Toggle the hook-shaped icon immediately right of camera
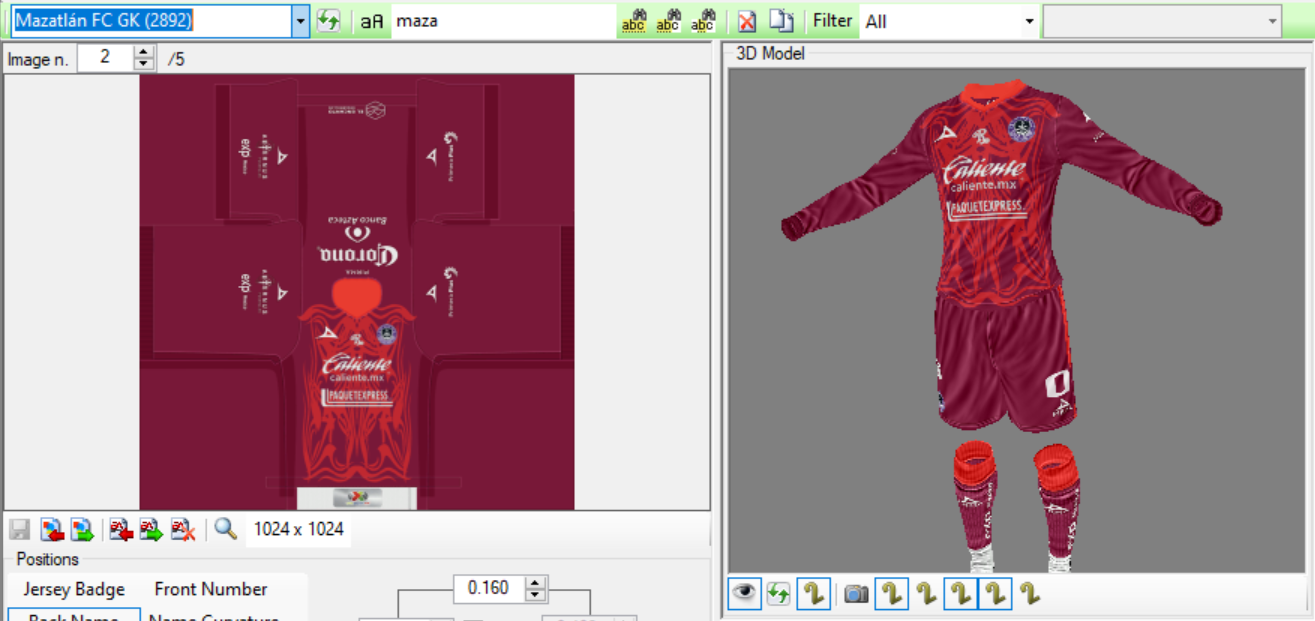The image size is (1315, 621). click(x=892, y=593)
